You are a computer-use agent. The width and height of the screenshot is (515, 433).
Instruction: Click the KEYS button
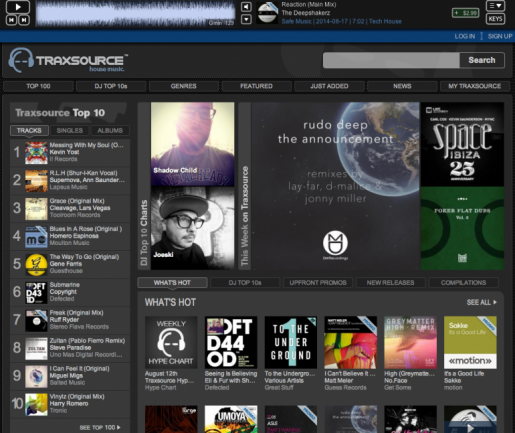tap(495, 19)
